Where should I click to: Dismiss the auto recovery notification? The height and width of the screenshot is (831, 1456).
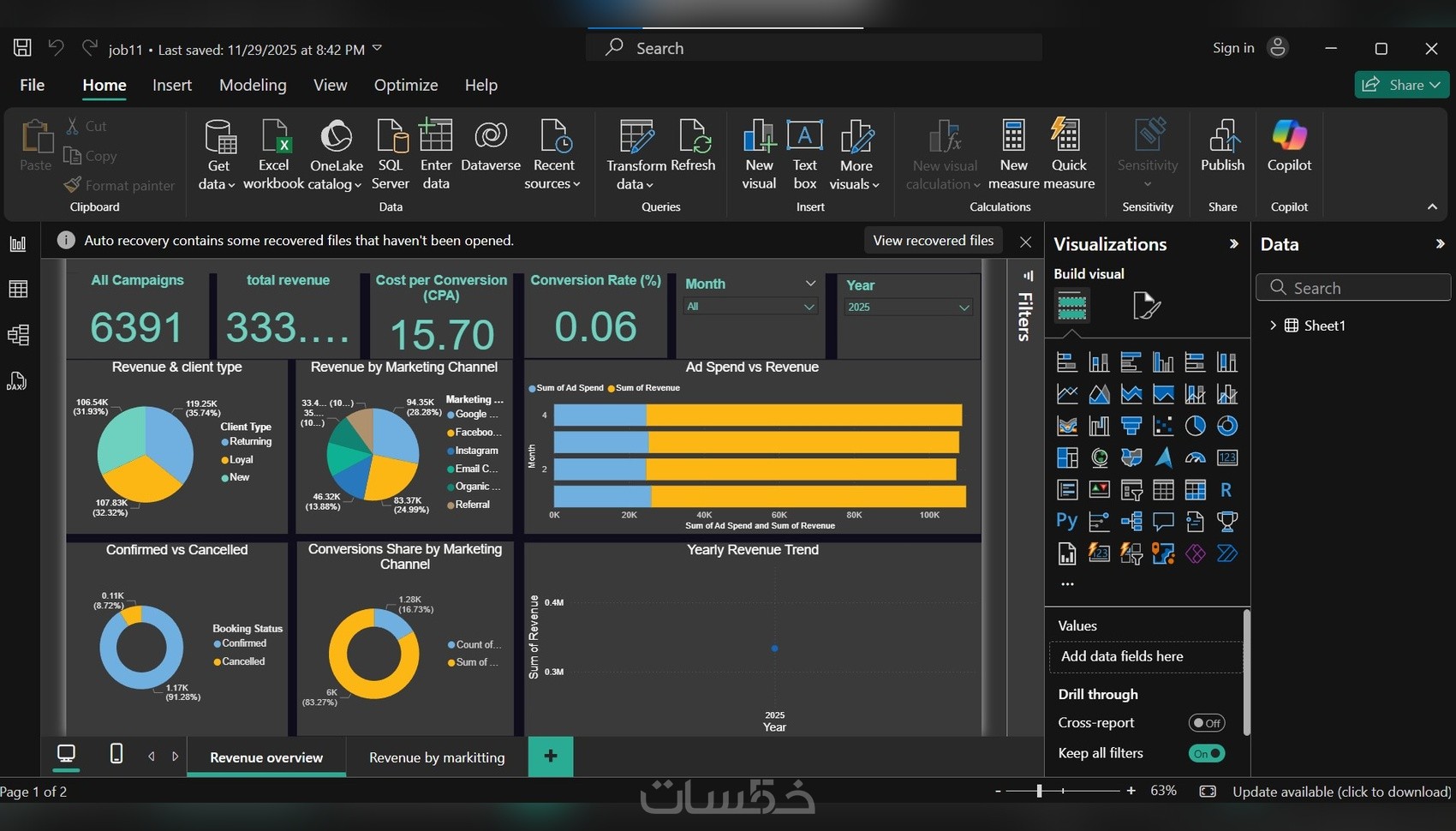[x=1025, y=242]
